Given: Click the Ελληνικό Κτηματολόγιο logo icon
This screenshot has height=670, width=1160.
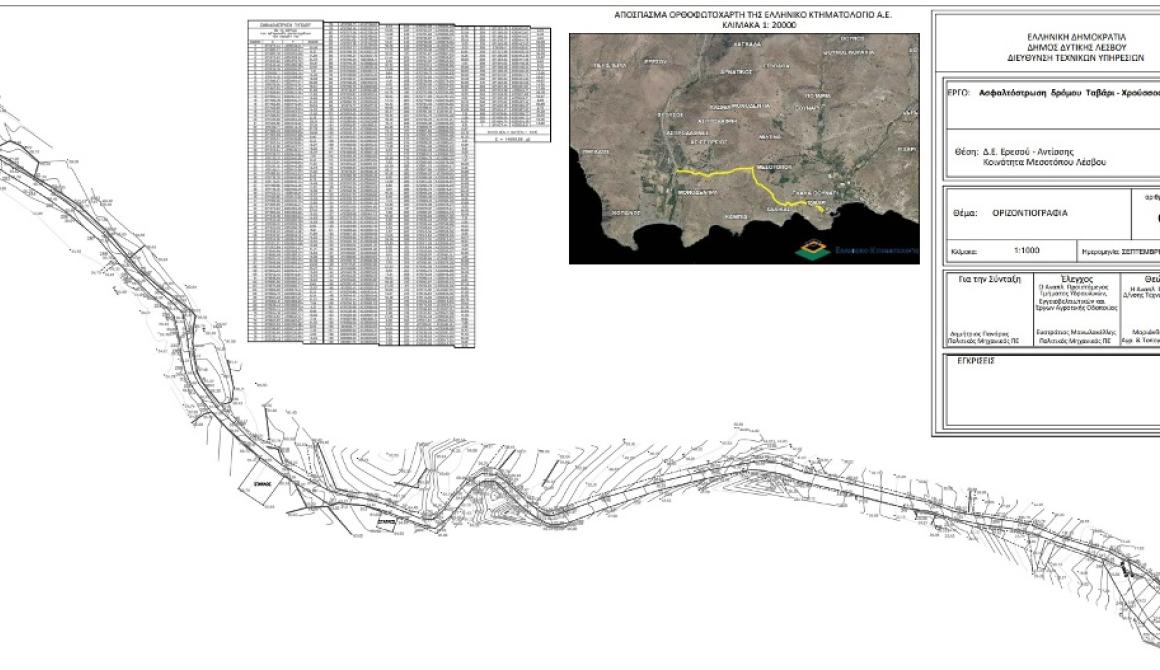Looking at the screenshot, I should pos(813,250).
